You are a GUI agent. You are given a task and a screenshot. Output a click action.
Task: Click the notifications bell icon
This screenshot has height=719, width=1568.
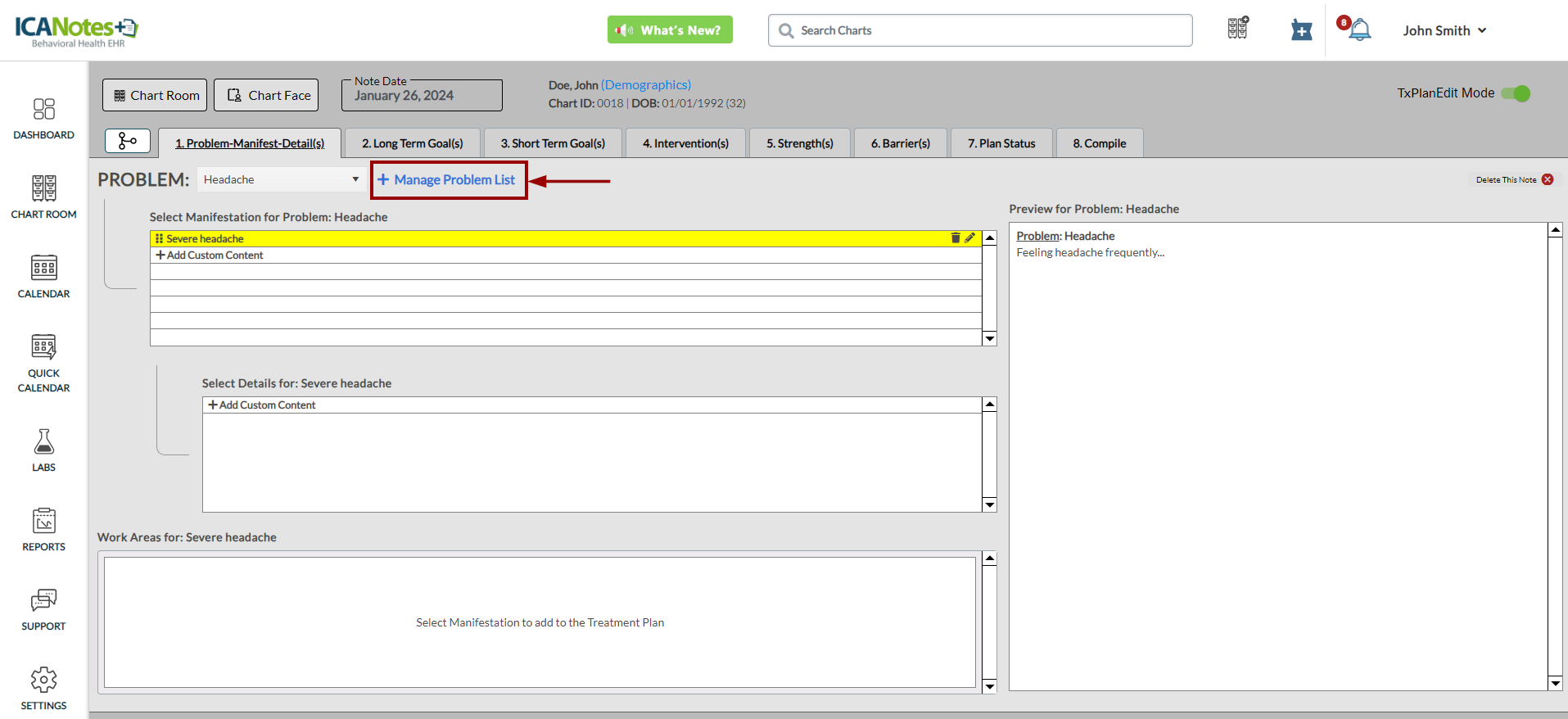1359,30
